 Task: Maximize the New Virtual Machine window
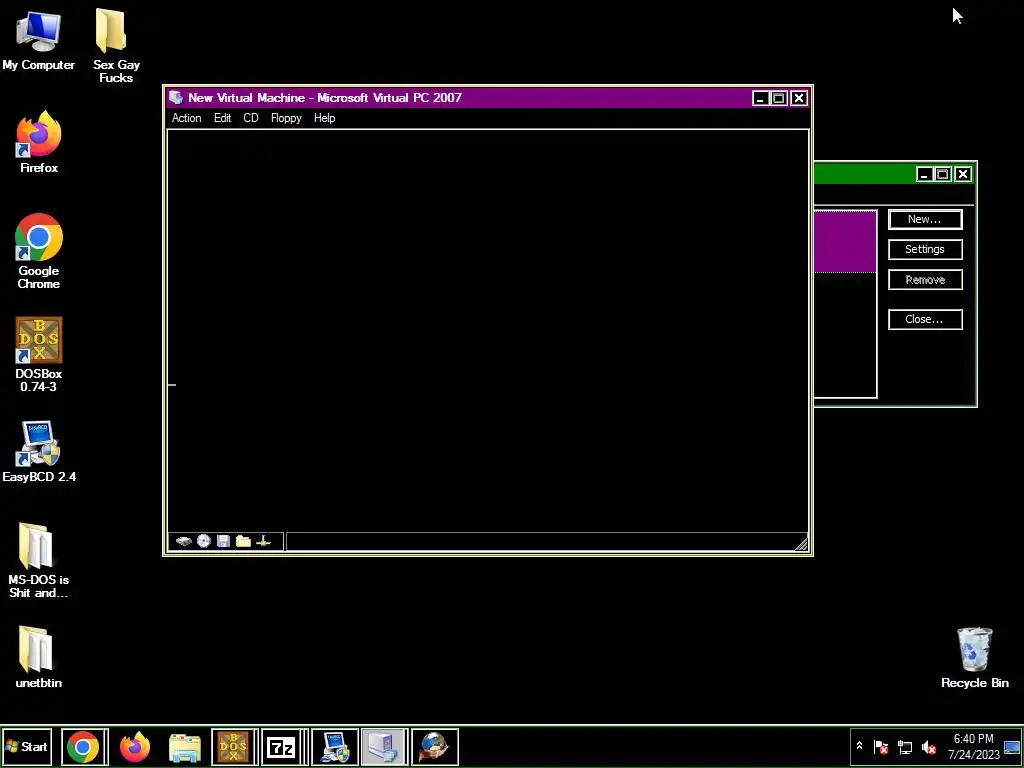pyautogui.click(x=779, y=98)
